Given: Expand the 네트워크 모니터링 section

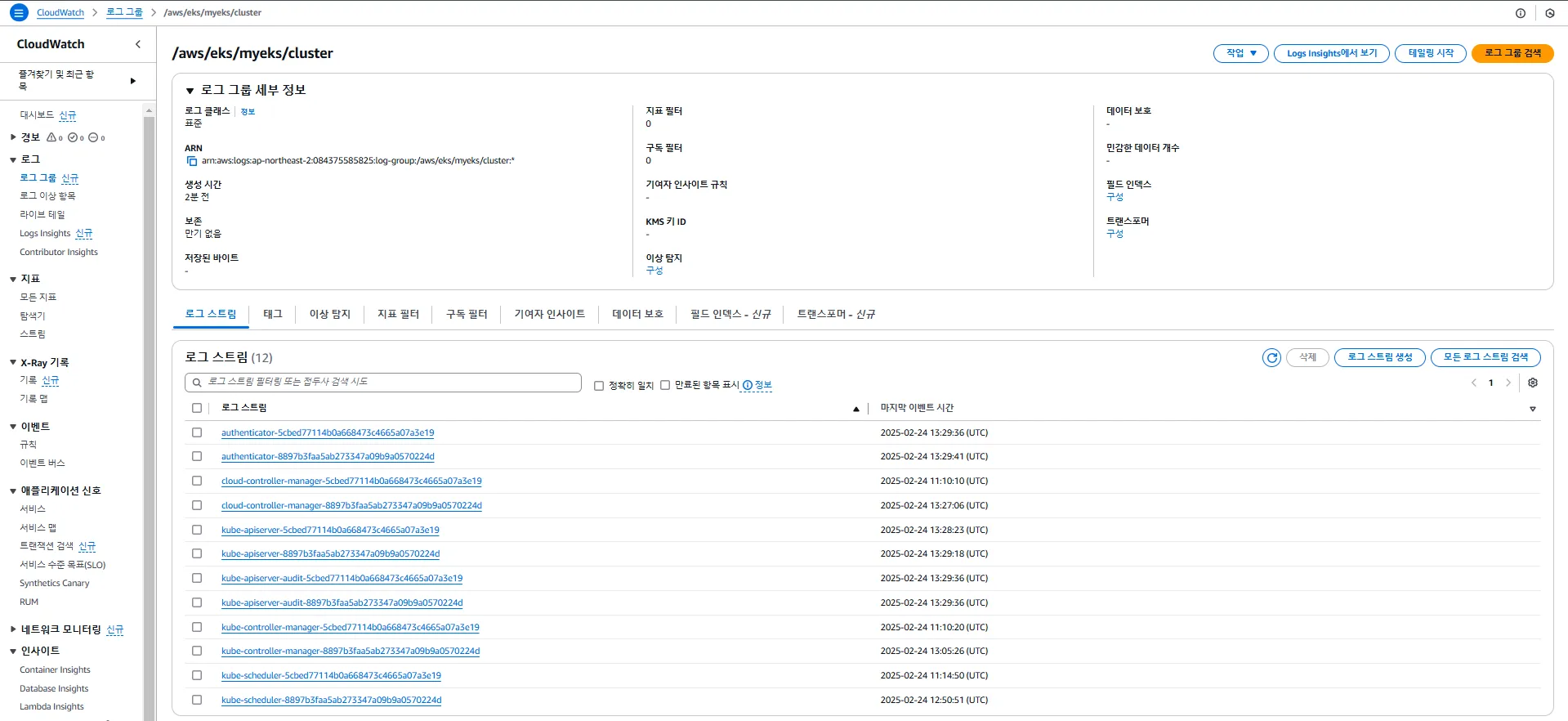Looking at the screenshot, I should pyautogui.click(x=13, y=629).
